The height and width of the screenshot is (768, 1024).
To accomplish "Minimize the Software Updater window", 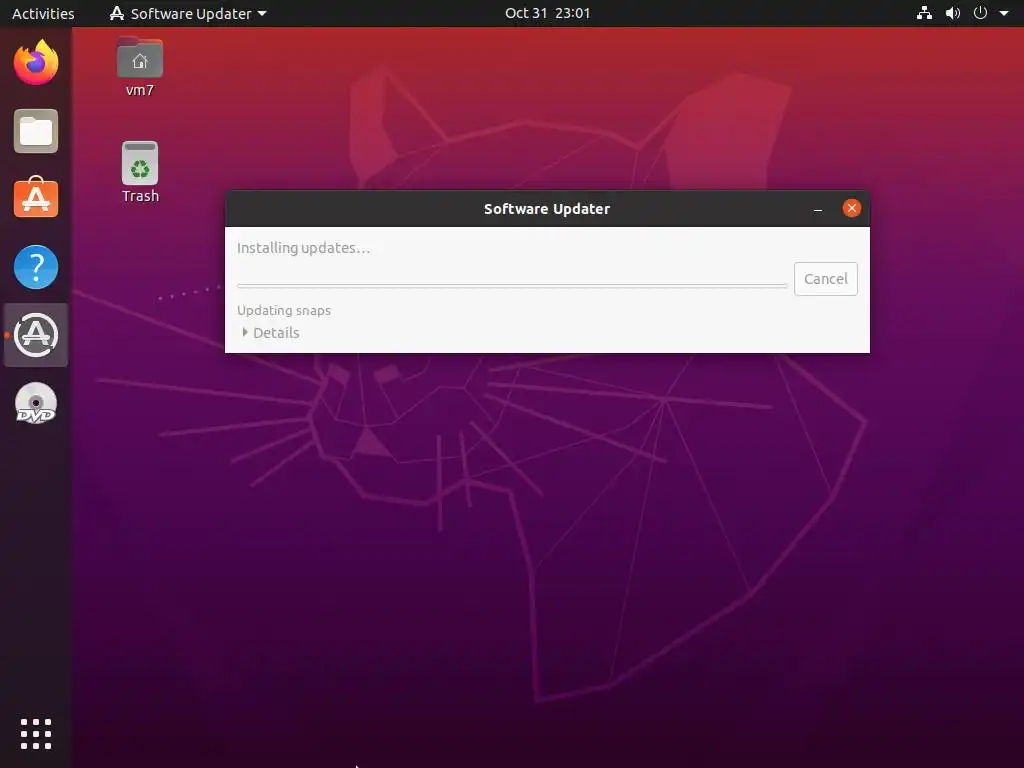I will (x=818, y=209).
